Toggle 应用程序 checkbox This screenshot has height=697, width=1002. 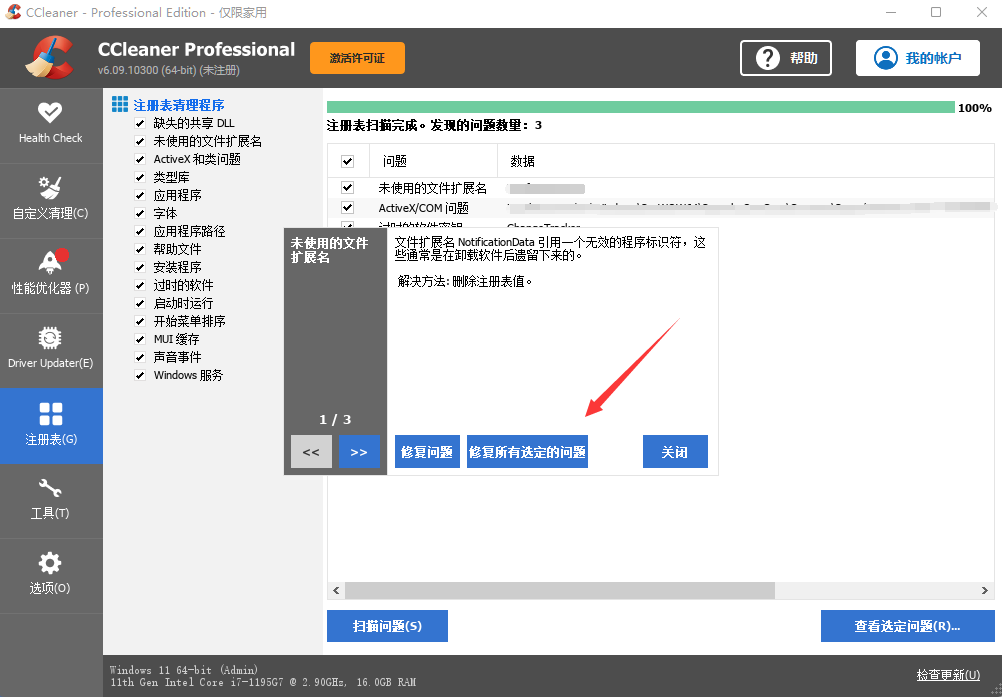point(140,195)
